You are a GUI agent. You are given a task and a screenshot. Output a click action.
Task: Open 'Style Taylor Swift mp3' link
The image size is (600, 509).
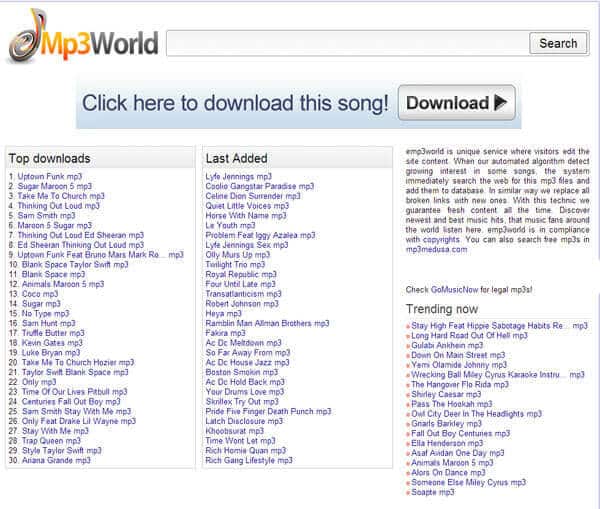coord(62,450)
